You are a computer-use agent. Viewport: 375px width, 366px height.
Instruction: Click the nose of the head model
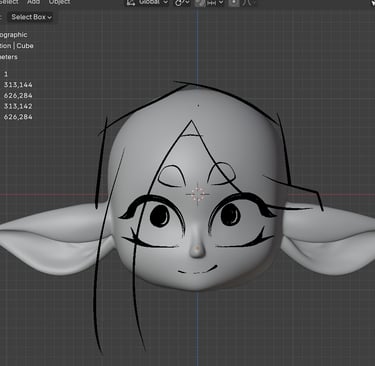197,247
